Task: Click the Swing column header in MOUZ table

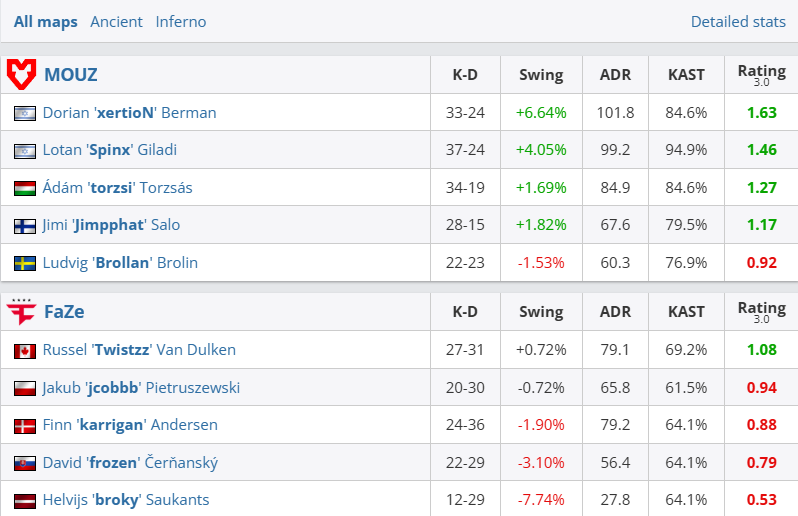Action: pos(541,74)
